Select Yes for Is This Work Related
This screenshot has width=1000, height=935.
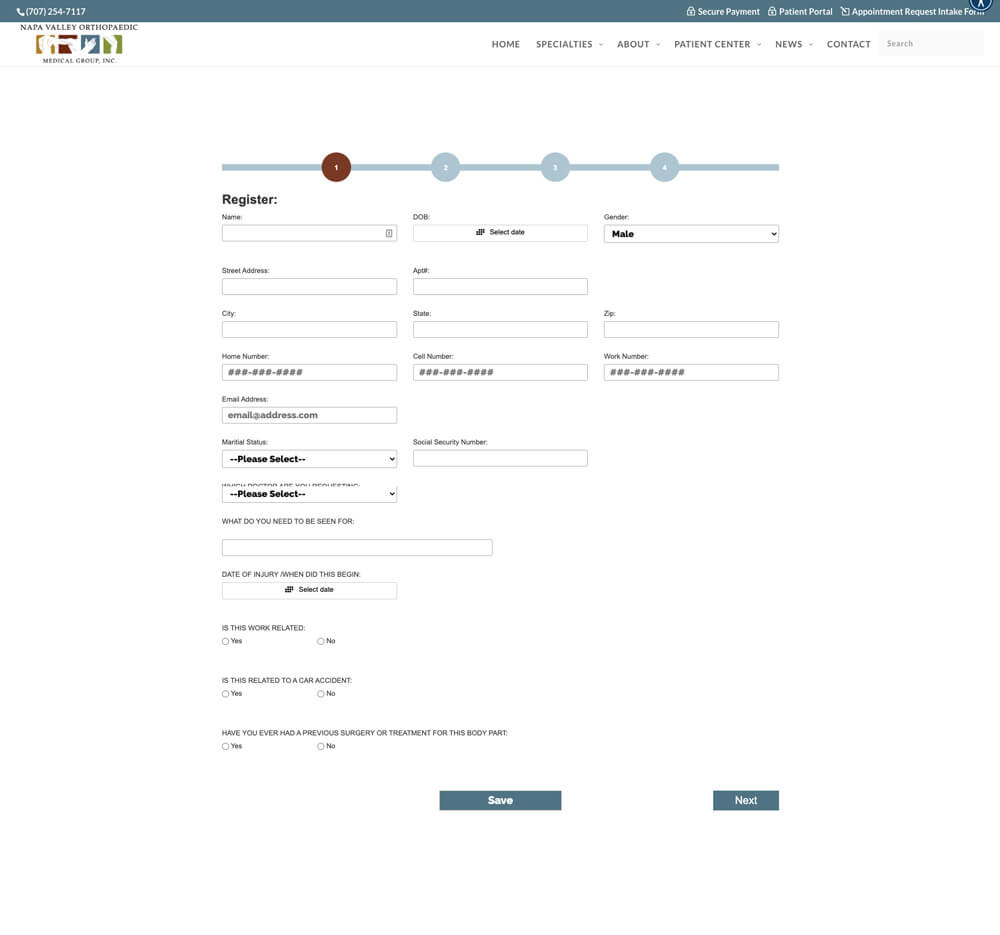tap(225, 642)
